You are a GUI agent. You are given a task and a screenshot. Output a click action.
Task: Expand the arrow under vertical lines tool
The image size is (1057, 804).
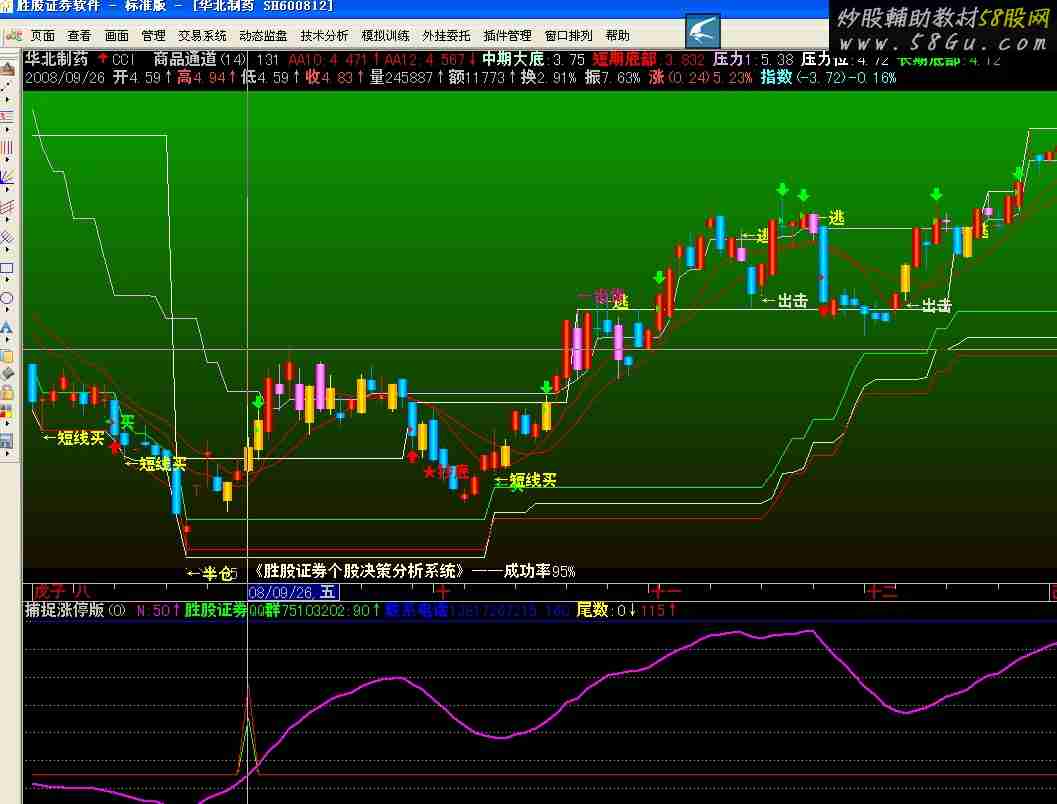click(x=7, y=160)
